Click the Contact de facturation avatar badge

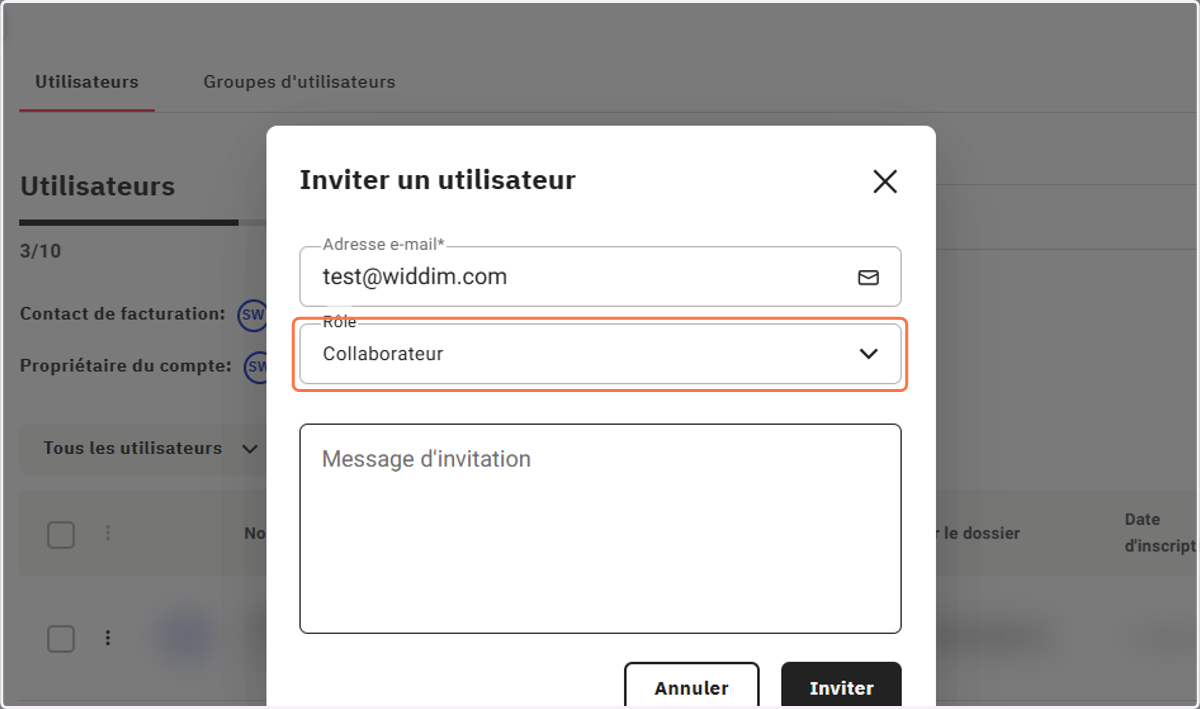(x=252, y=315)
